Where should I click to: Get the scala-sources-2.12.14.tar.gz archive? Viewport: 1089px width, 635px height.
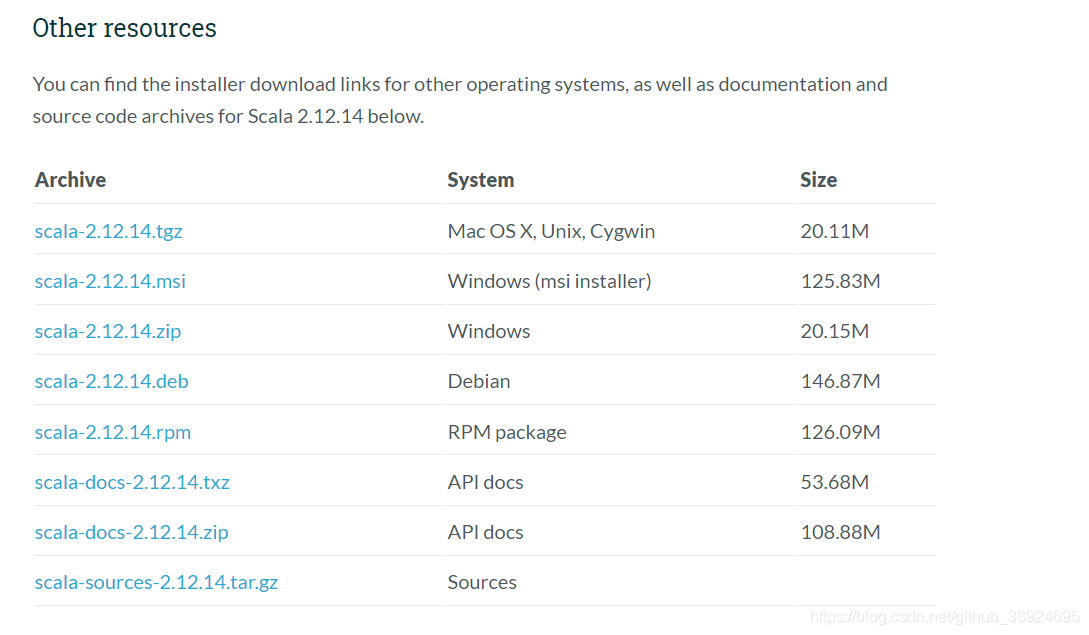pyautogui.click(x=156, y=582)
